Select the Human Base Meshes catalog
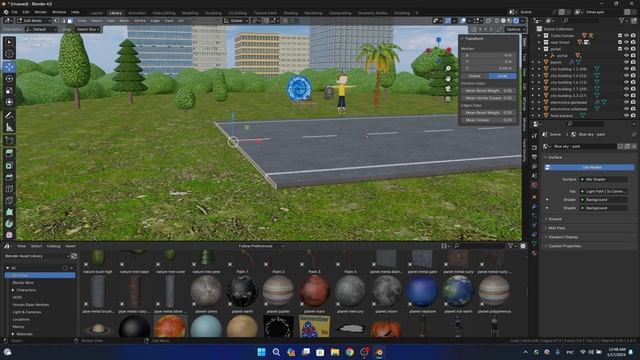Viewport: 640px width, 360px height. (31, 304)
